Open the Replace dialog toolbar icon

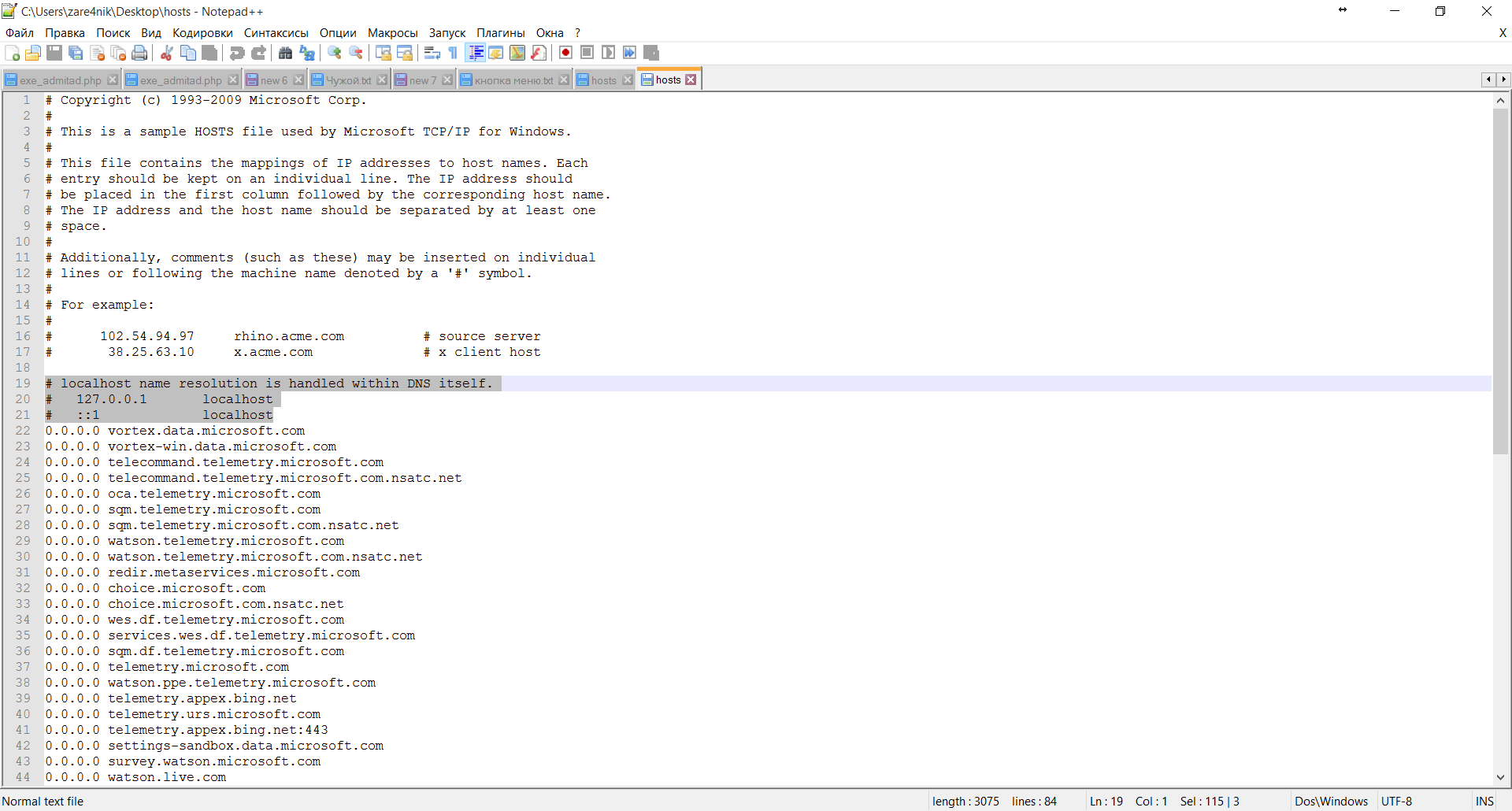[307, 53]
